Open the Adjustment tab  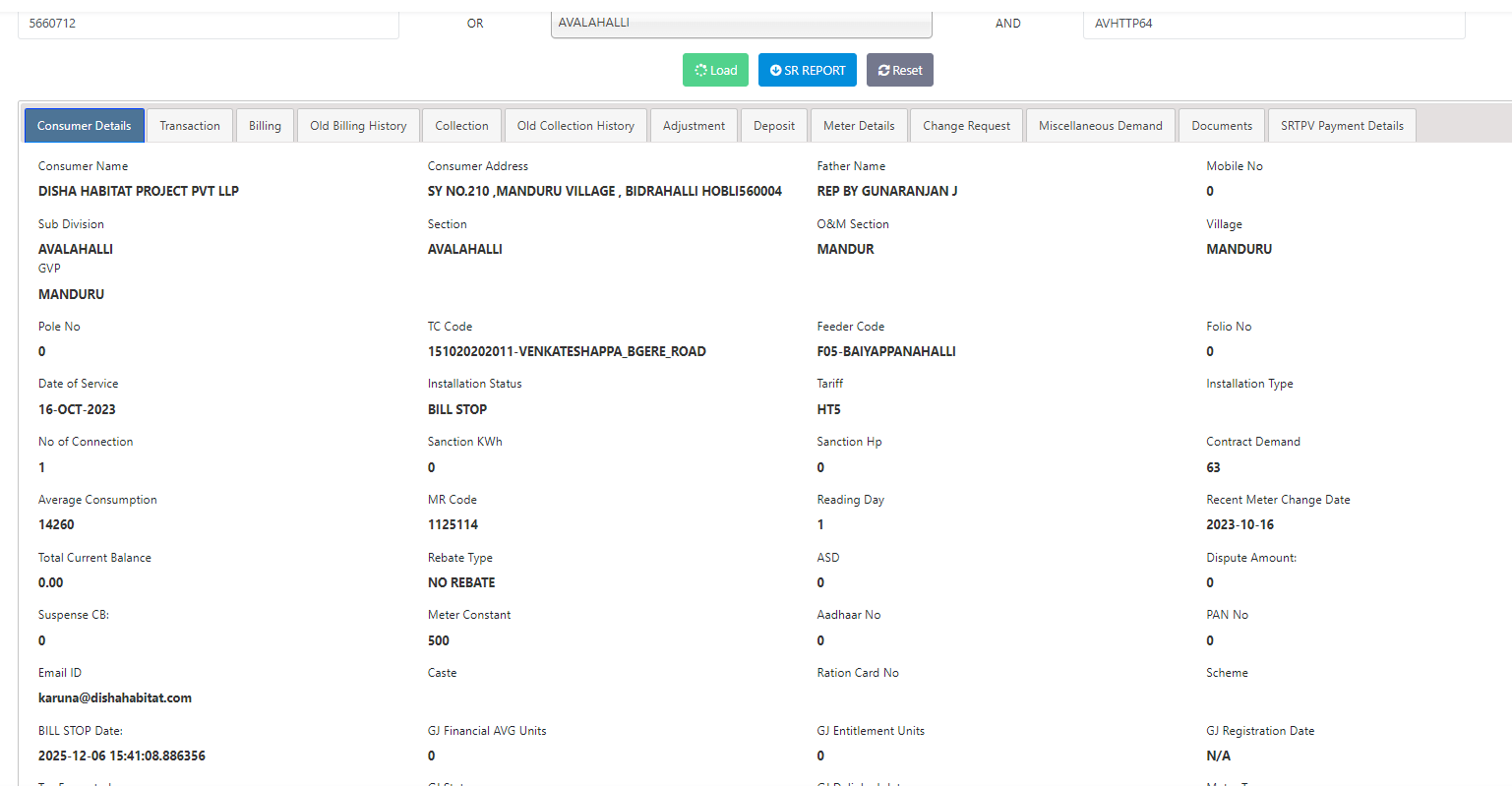pos(694,126)
